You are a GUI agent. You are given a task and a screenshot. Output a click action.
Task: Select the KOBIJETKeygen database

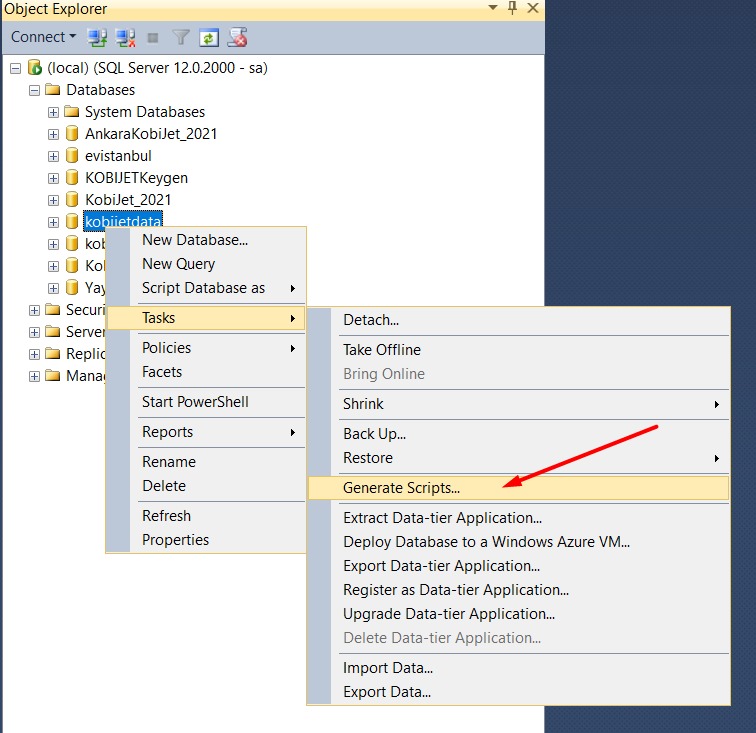coord(136,178)
